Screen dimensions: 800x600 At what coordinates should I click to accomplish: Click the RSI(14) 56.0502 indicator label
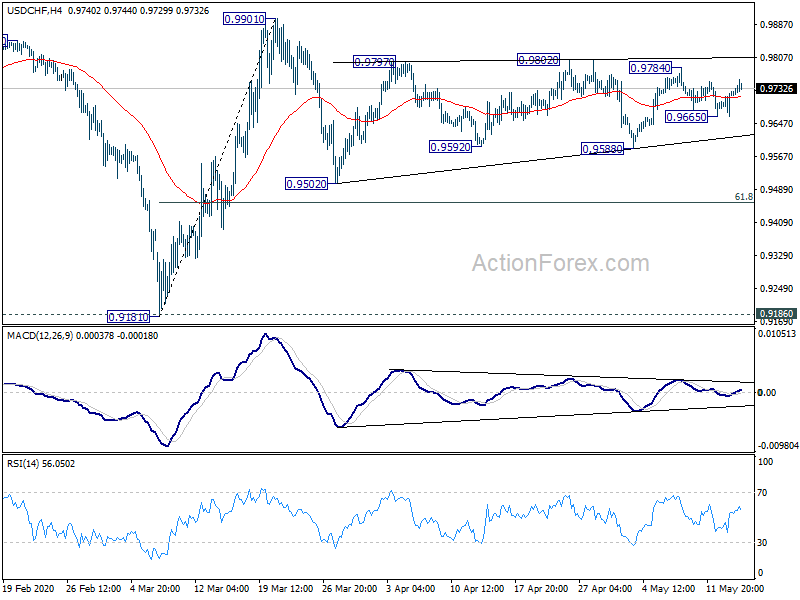pos(41,464)
